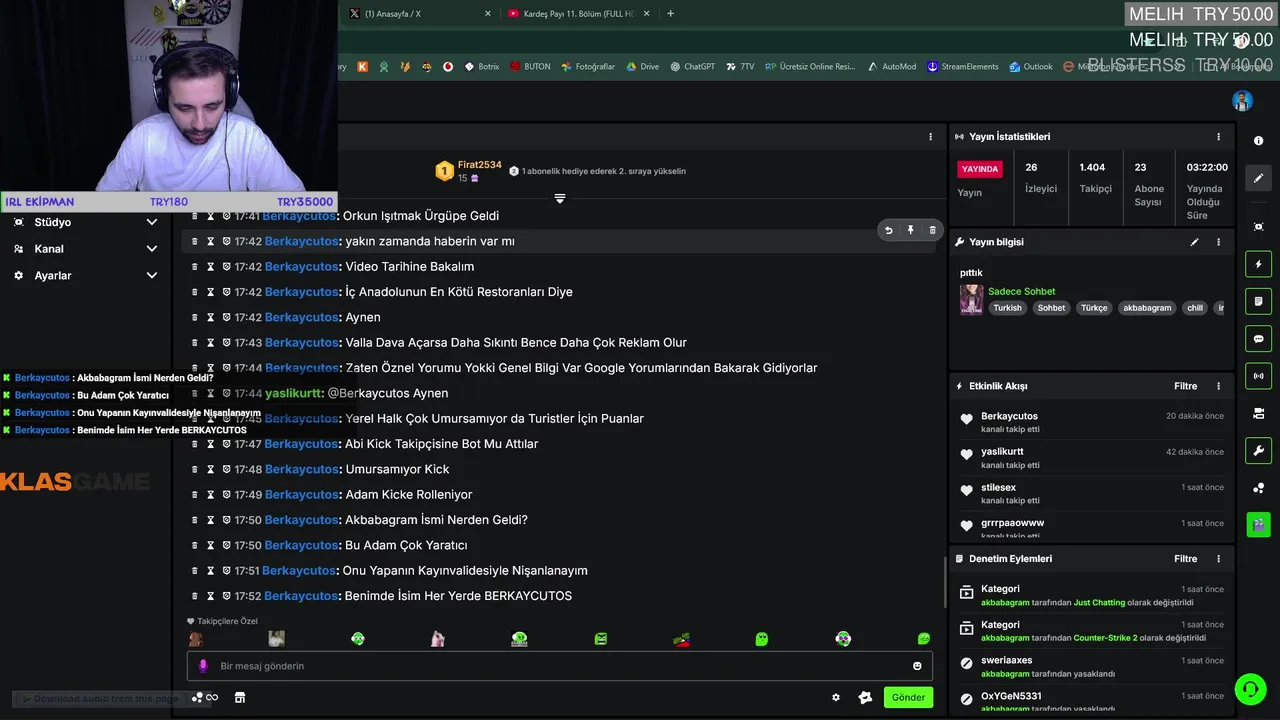Open Denetim Eylemleri Filtre dropdown

point(1185,559)
